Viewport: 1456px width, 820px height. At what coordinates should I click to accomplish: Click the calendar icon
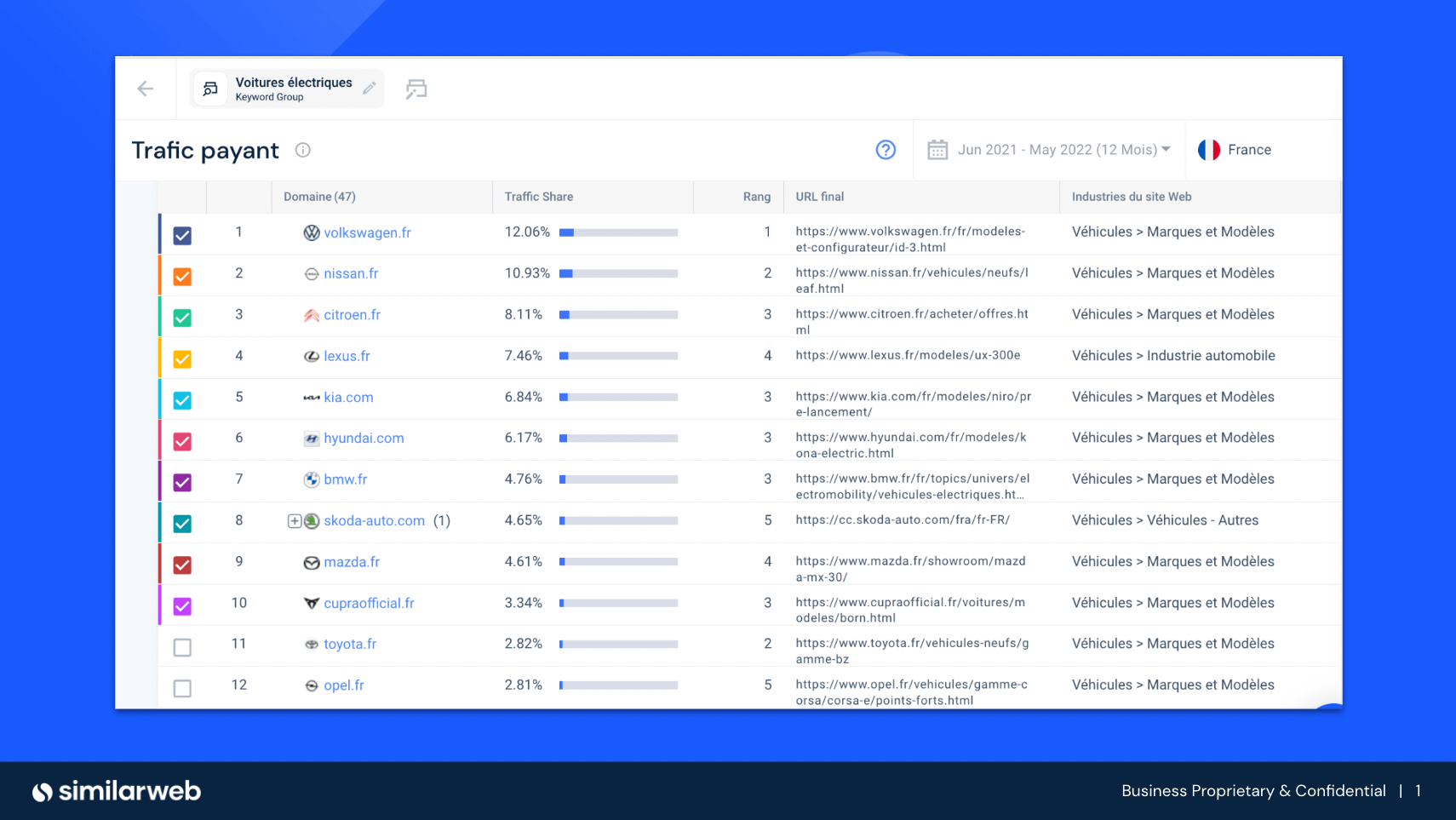click(937, 150)
